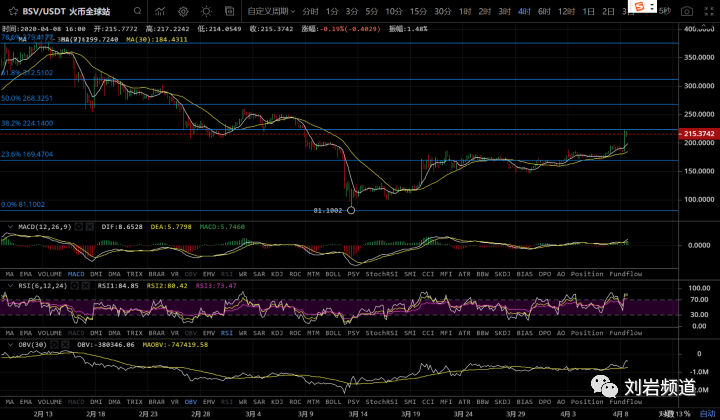Screen dimensions: 720x420
Task: Click the layout panel icon in toolbar
Action: [x=230, y=11]
